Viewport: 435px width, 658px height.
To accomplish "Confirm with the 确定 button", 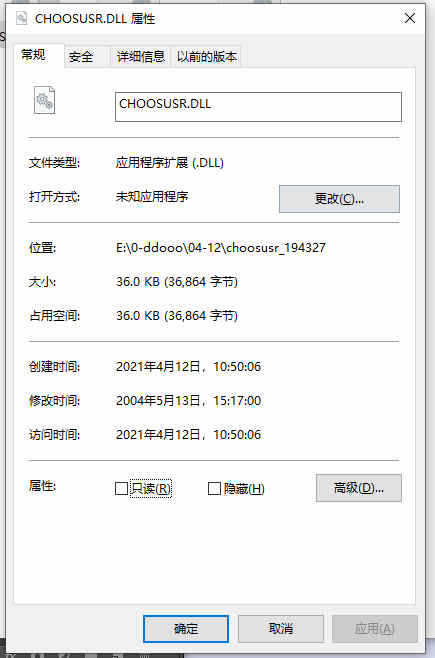I will pos(186,629).
